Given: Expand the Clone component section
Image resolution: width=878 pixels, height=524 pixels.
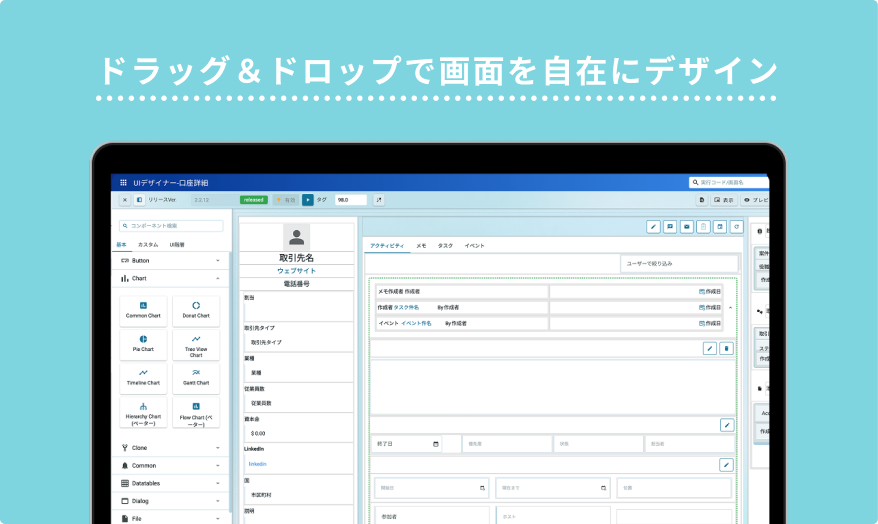Looking at the screenshot, I should coord(170,448).
